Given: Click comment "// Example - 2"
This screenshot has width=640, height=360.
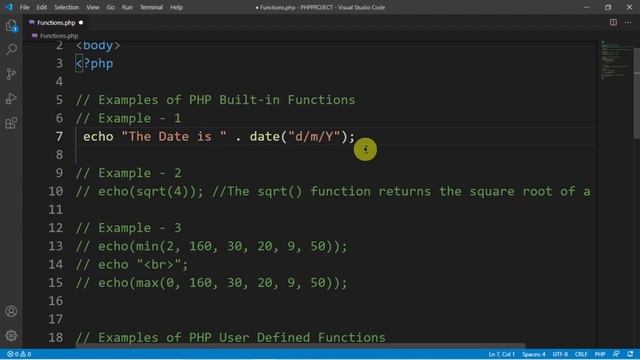Looking at the screenshot, I should [129, 173].
